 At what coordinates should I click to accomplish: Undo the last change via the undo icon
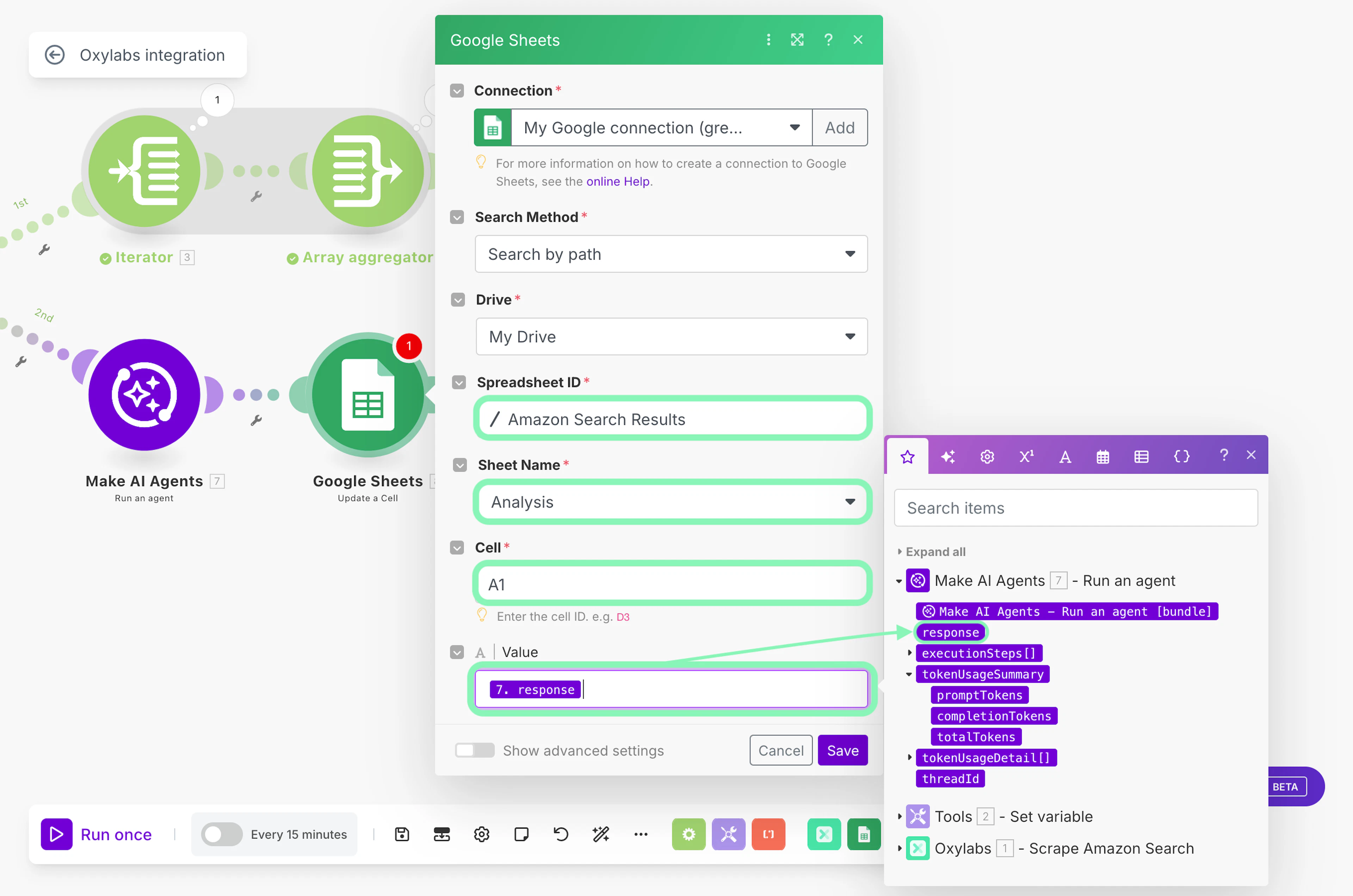click(561, 834)
